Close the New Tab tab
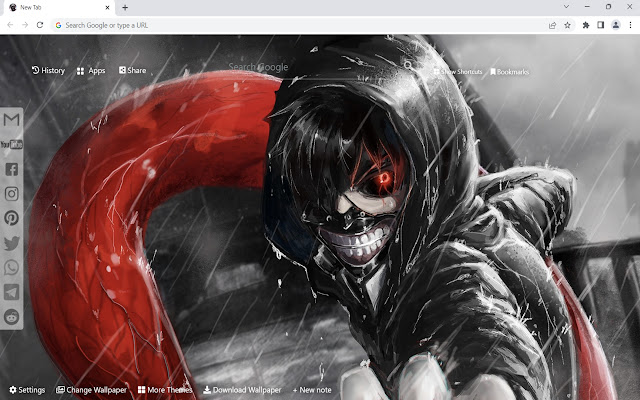The height and width of the screenshot is (400, 640). click(107, 7)
